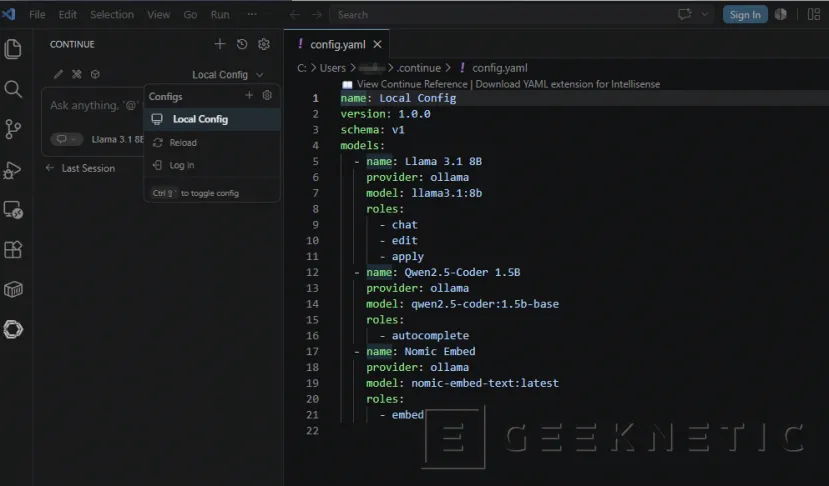
Task: Click the '- autocomplete' role line
Action: click(424, 335)
